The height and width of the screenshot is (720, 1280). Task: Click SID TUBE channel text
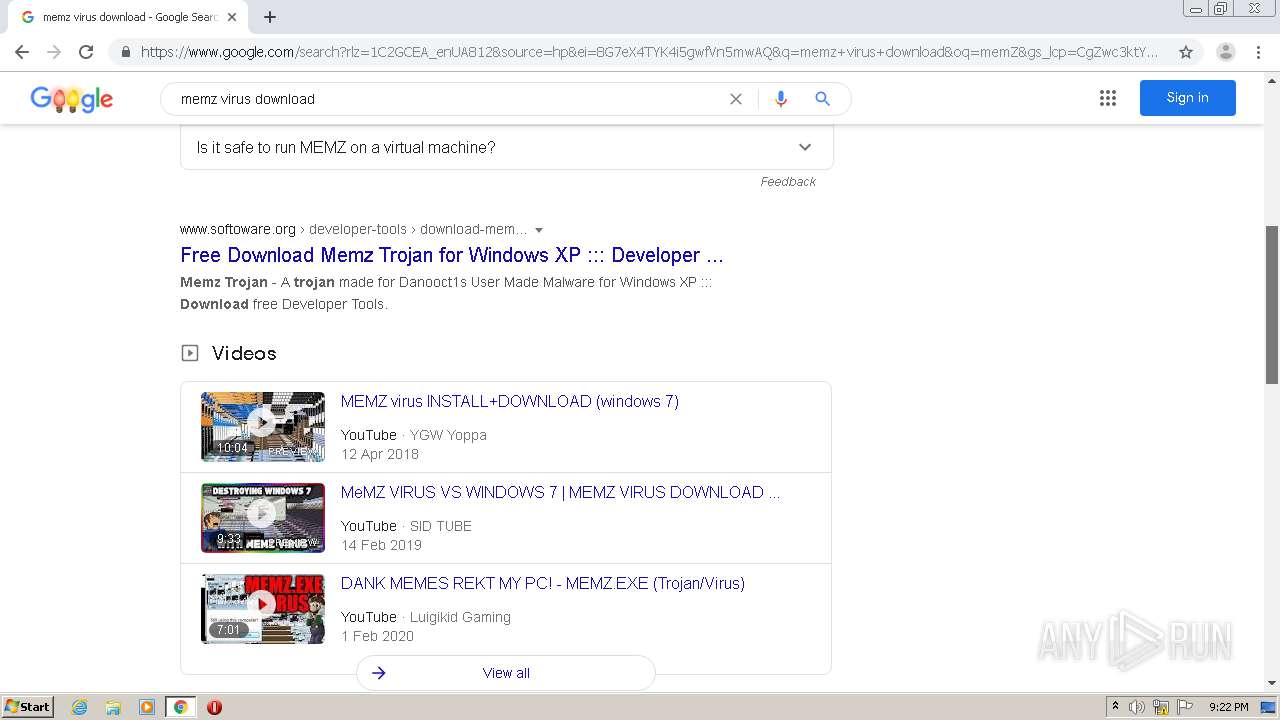pos(441,526)
